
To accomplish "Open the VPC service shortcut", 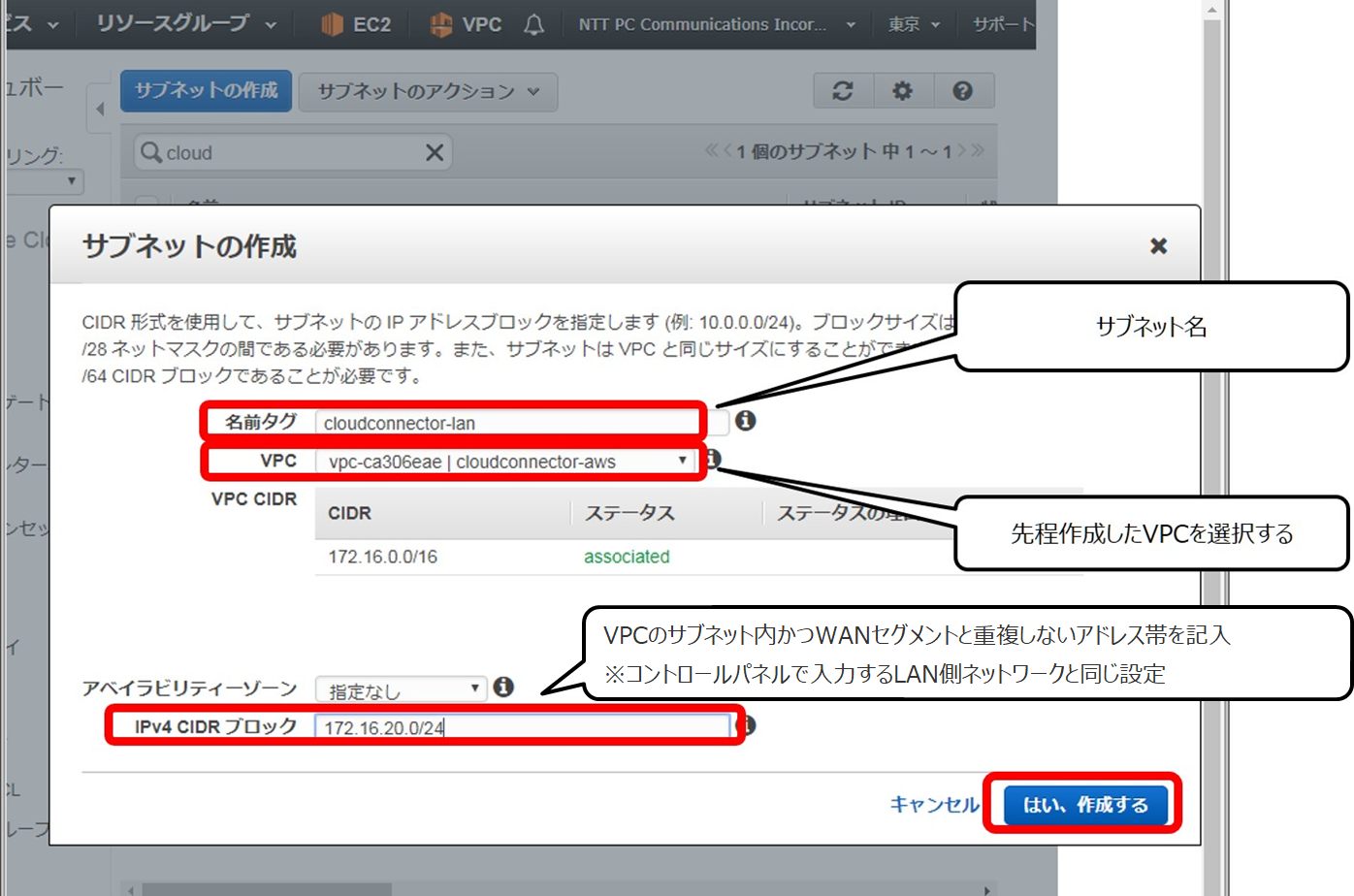I will tap(466, 24).
